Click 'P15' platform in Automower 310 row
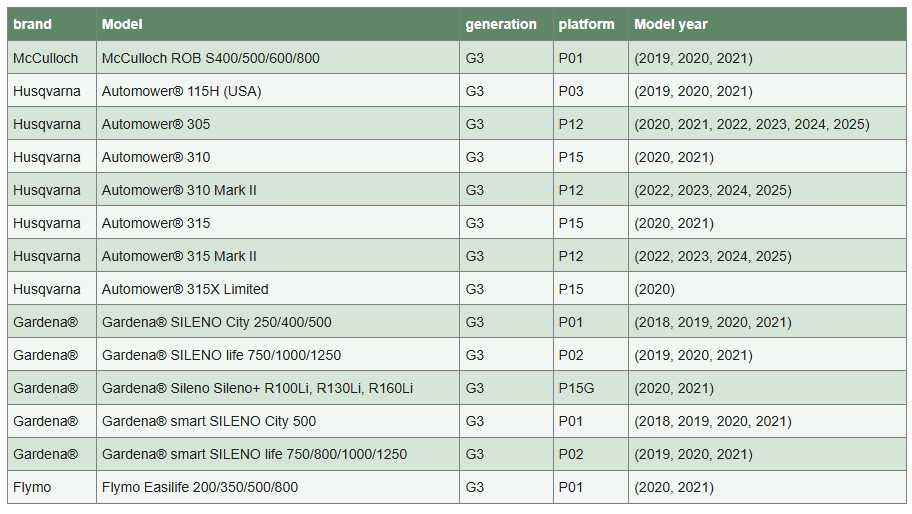 point(590,157)
